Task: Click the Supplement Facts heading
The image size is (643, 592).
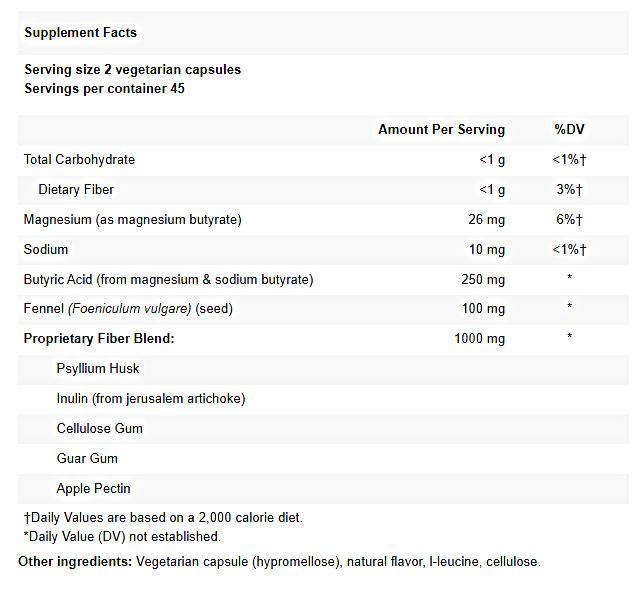Action: (80, 32)
